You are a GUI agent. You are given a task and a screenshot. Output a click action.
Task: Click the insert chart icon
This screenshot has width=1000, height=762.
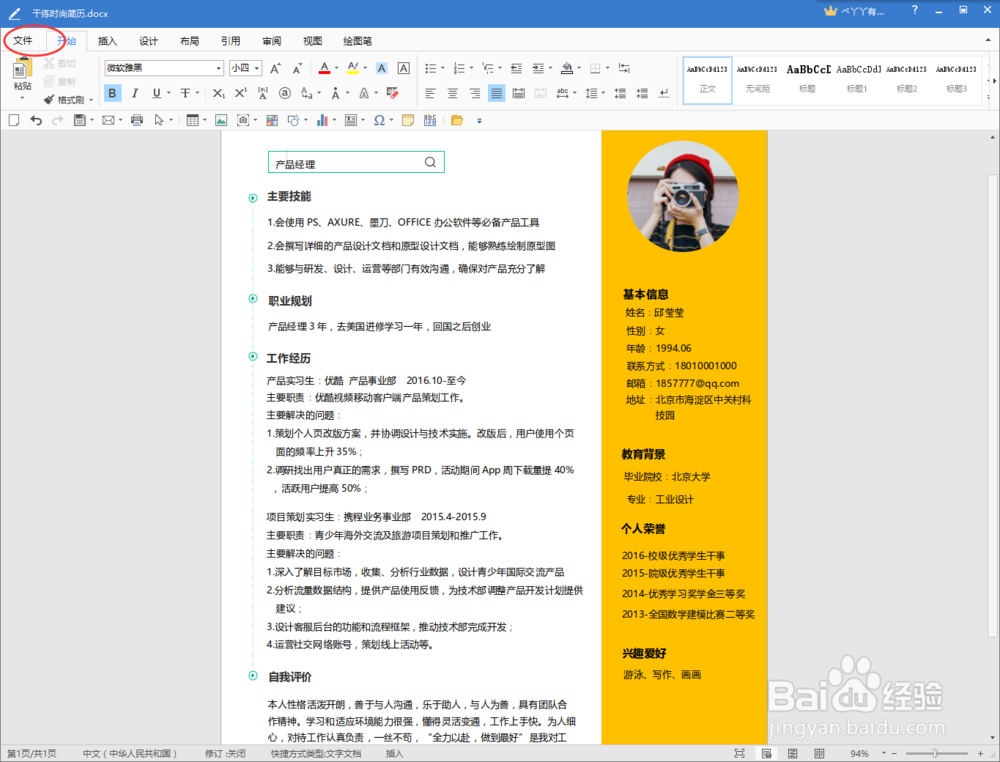click(x=321, y=120)
